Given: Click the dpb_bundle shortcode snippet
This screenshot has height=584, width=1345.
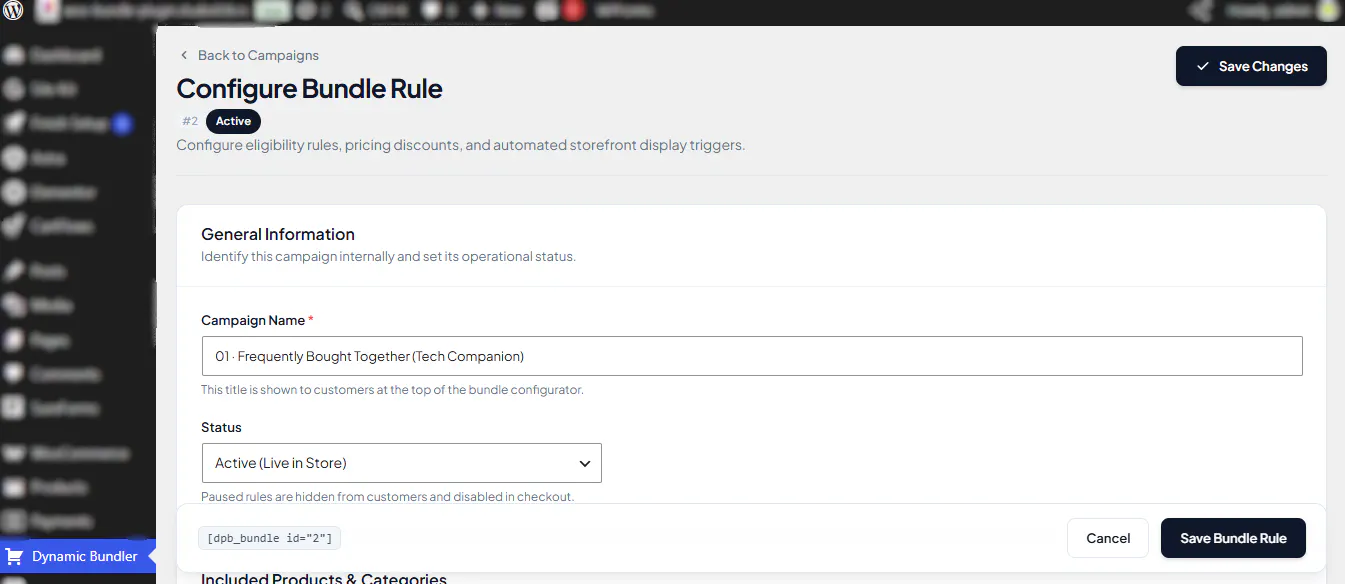Looking at the screenshot, I should [x=270, y=538].
